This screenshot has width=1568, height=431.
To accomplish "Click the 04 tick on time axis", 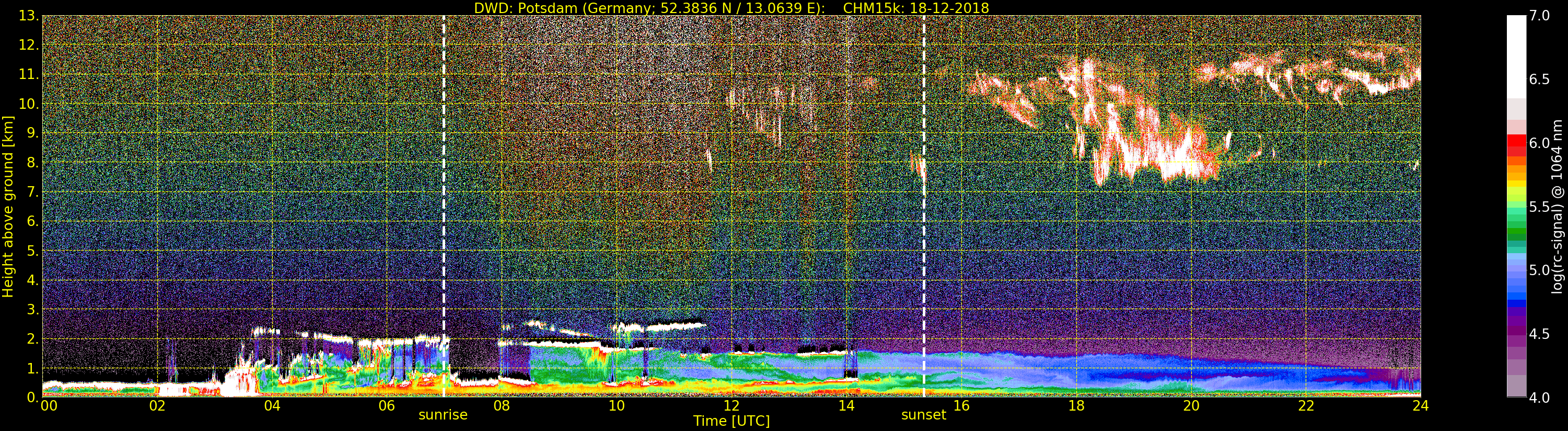I will [x=272, y=405].
